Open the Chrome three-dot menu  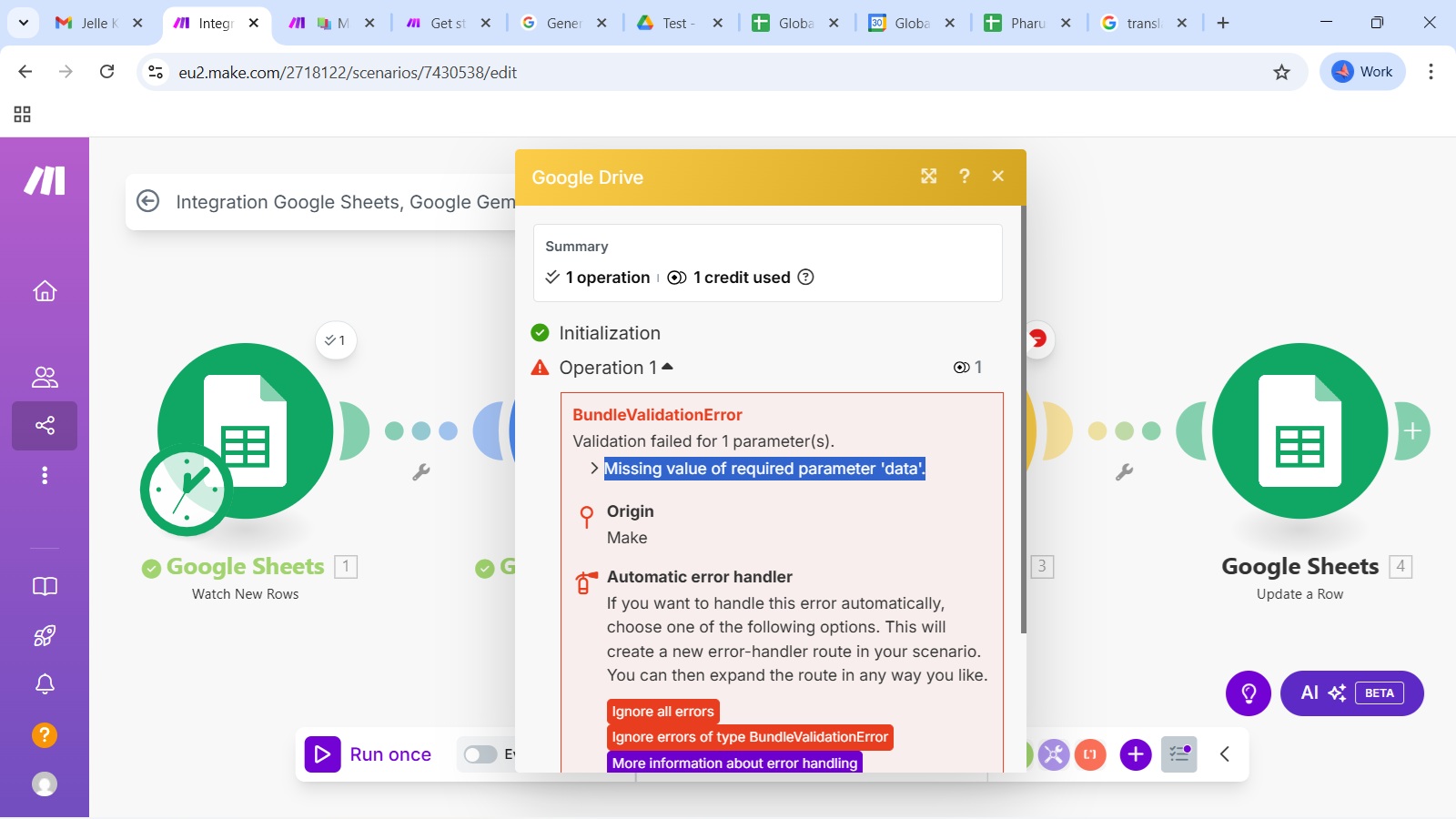click(x=1431, y=72)
